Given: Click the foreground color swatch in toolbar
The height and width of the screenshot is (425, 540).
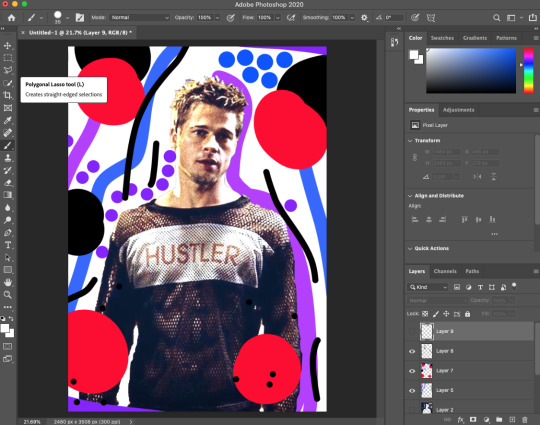Looking at the screenshot, I should pos(5,328).
